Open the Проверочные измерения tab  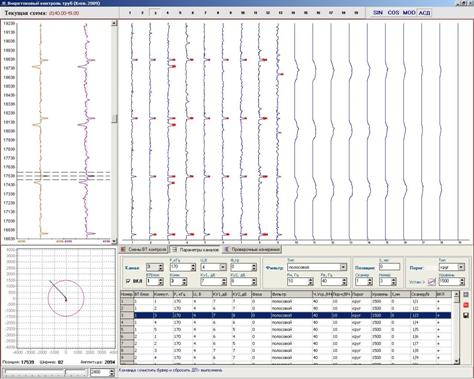[x=252, y=249]
